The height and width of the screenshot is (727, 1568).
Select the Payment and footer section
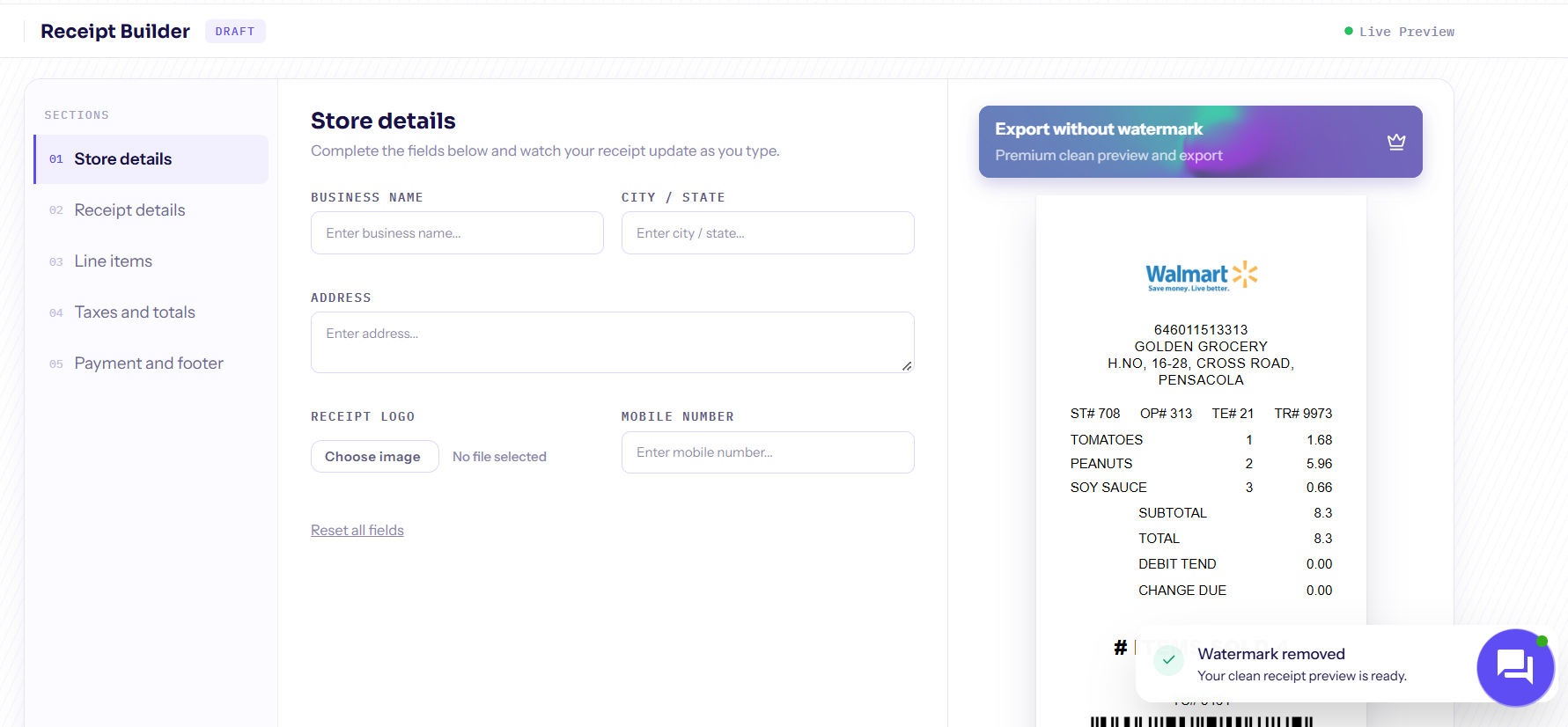pyautogui.click(x=151, y=363)
